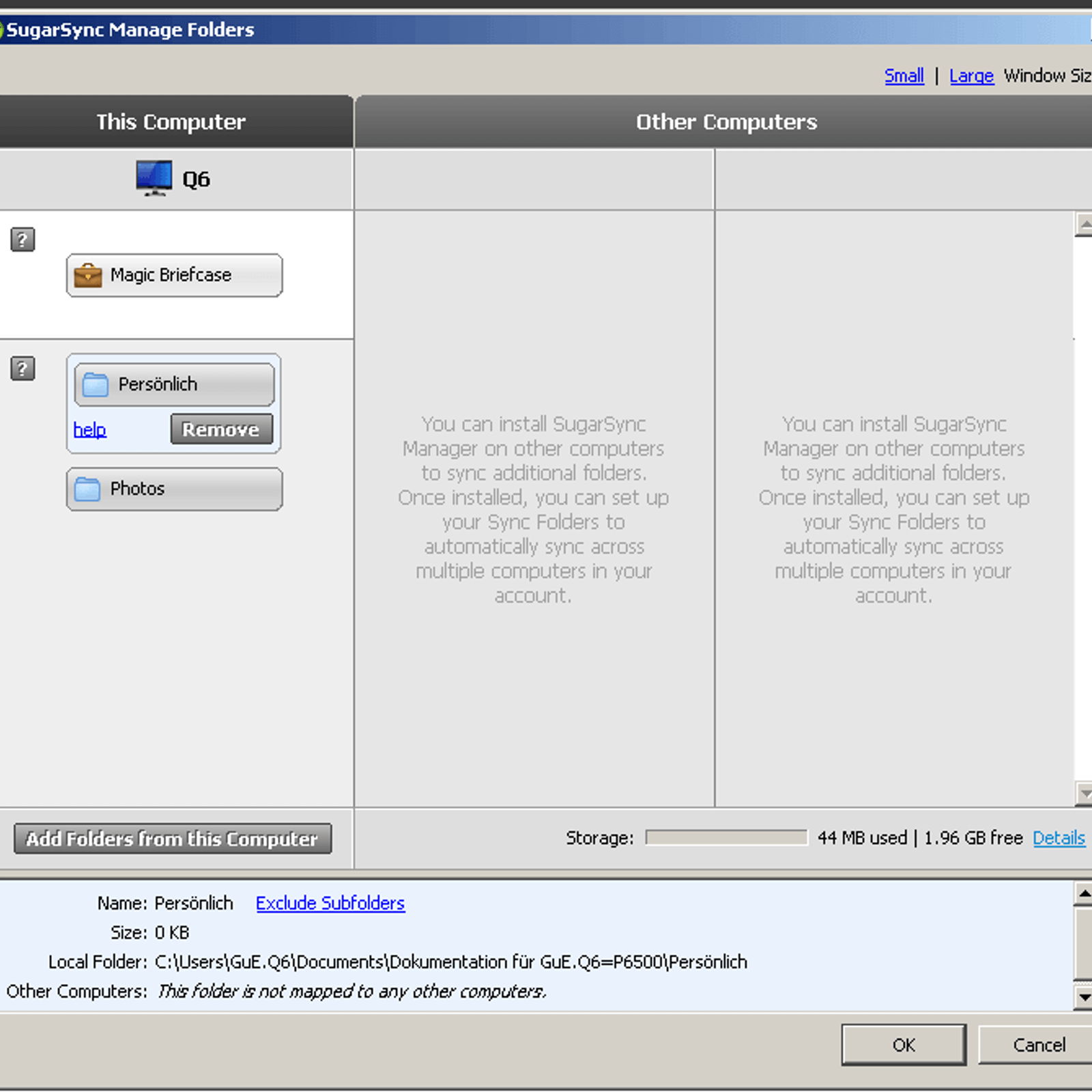Remove the Persönlich folder from sync
Viewport: 1092px width, 1092px height.
click(222, 429)
